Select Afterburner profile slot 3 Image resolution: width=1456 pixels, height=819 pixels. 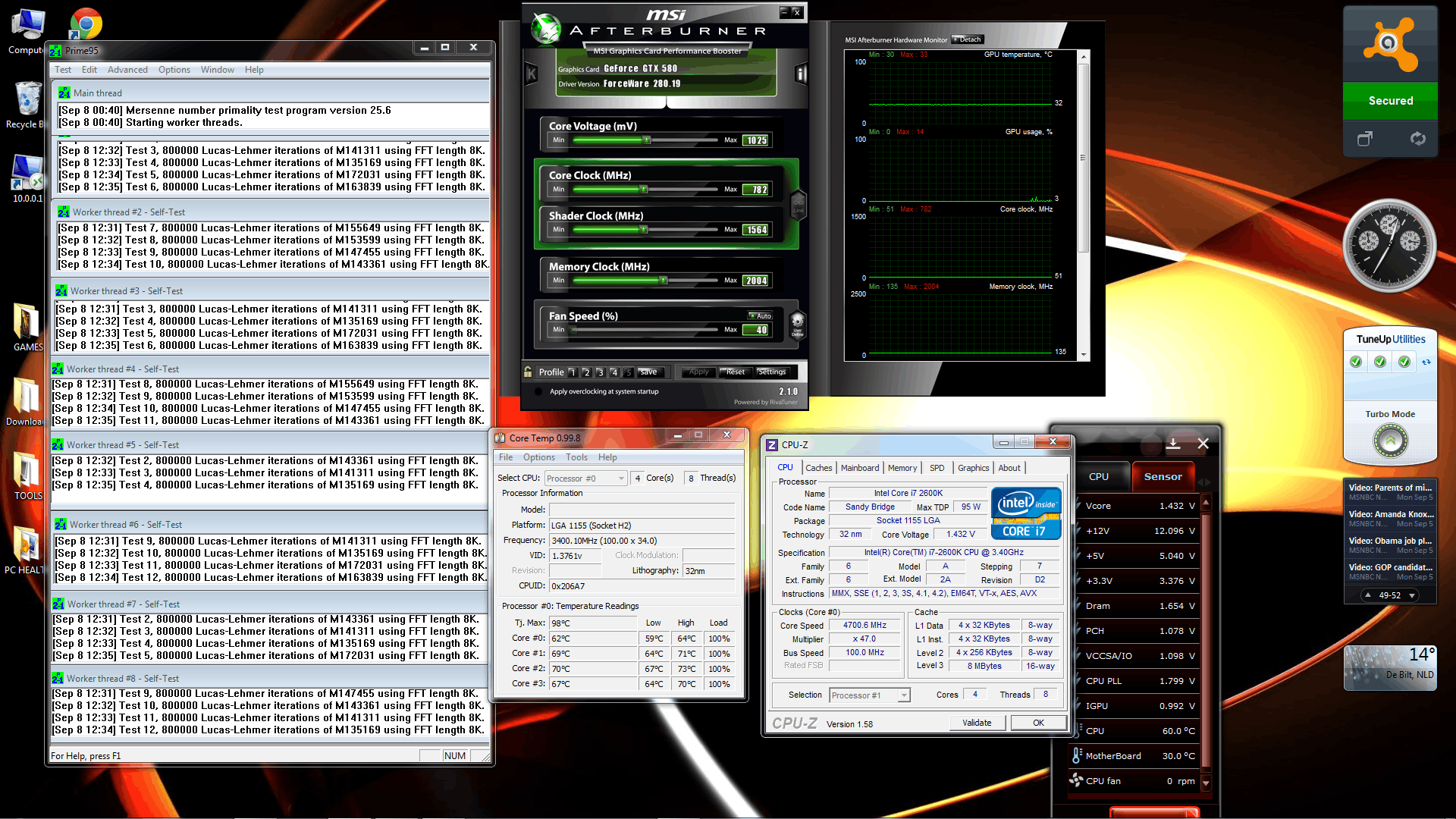601,372
